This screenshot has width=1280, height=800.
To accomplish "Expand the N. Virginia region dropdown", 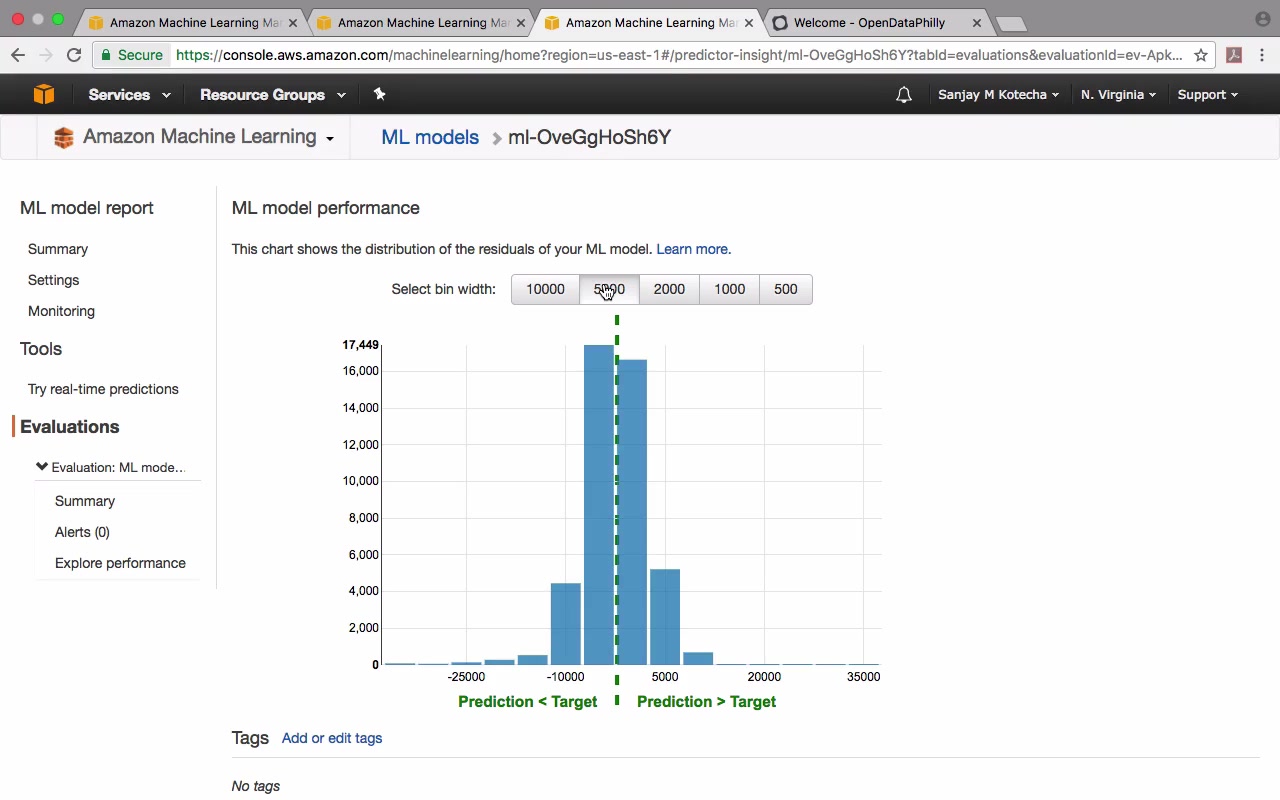I will (1118, 95).
